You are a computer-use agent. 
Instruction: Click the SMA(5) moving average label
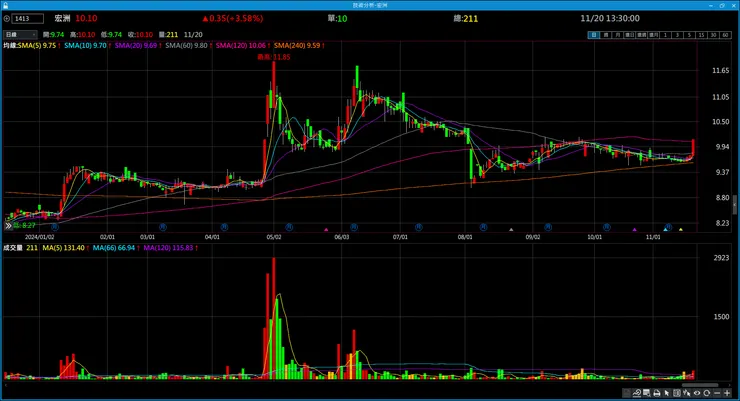pos(37,45)
